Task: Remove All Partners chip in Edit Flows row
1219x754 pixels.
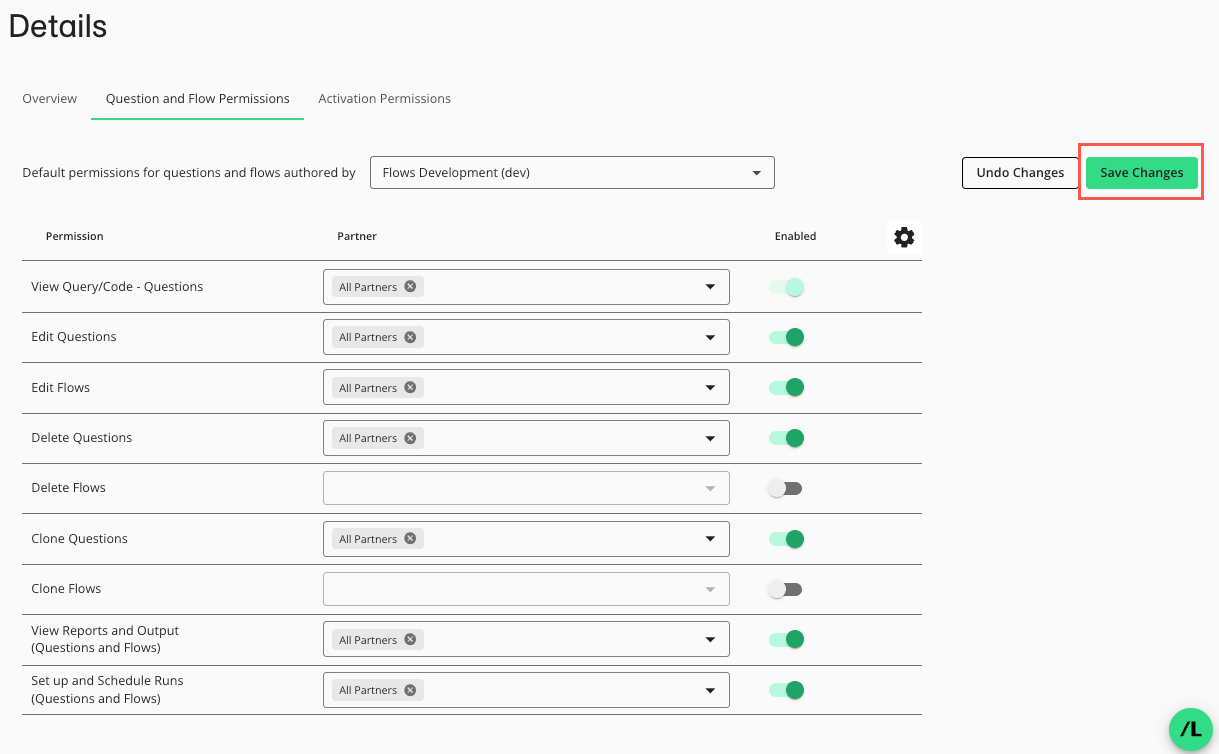Action: pos(409,388)
